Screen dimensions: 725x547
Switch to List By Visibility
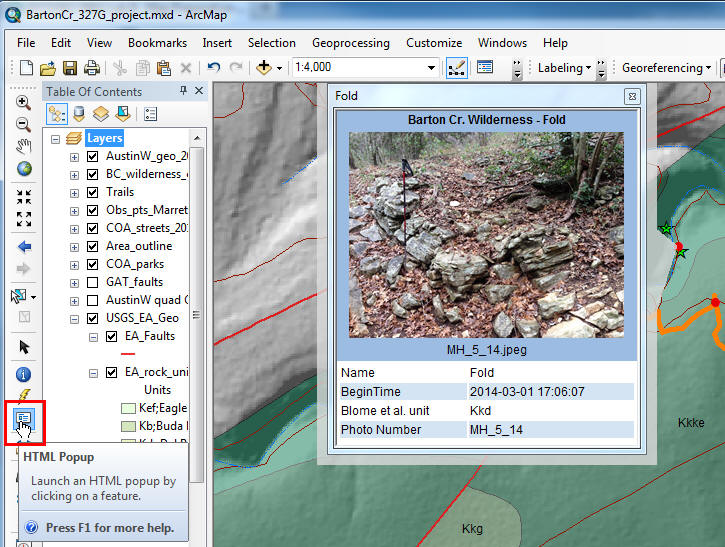(x=101, y=113)
